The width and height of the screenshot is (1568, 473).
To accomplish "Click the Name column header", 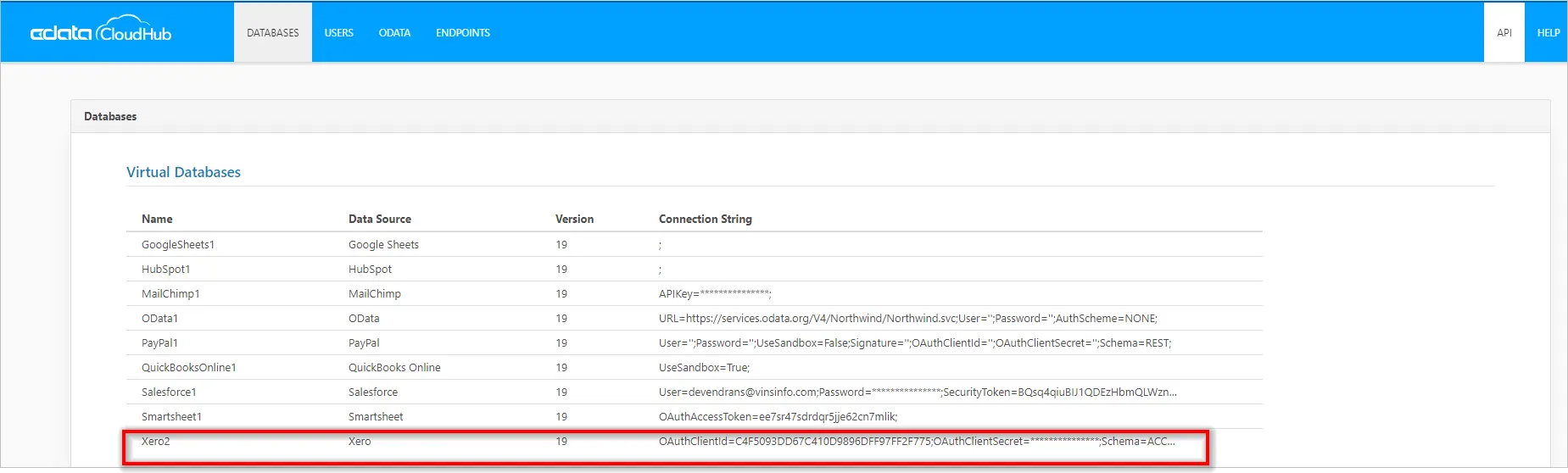I will tap(157, 219).
